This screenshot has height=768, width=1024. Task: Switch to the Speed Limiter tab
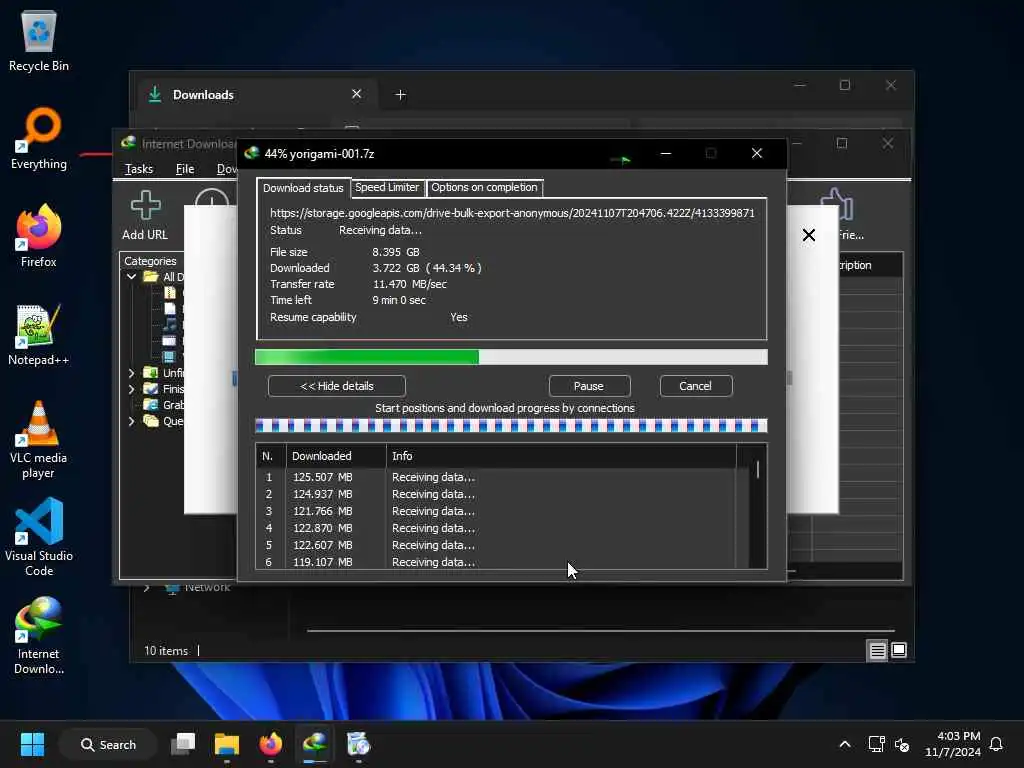coord(387,187)
